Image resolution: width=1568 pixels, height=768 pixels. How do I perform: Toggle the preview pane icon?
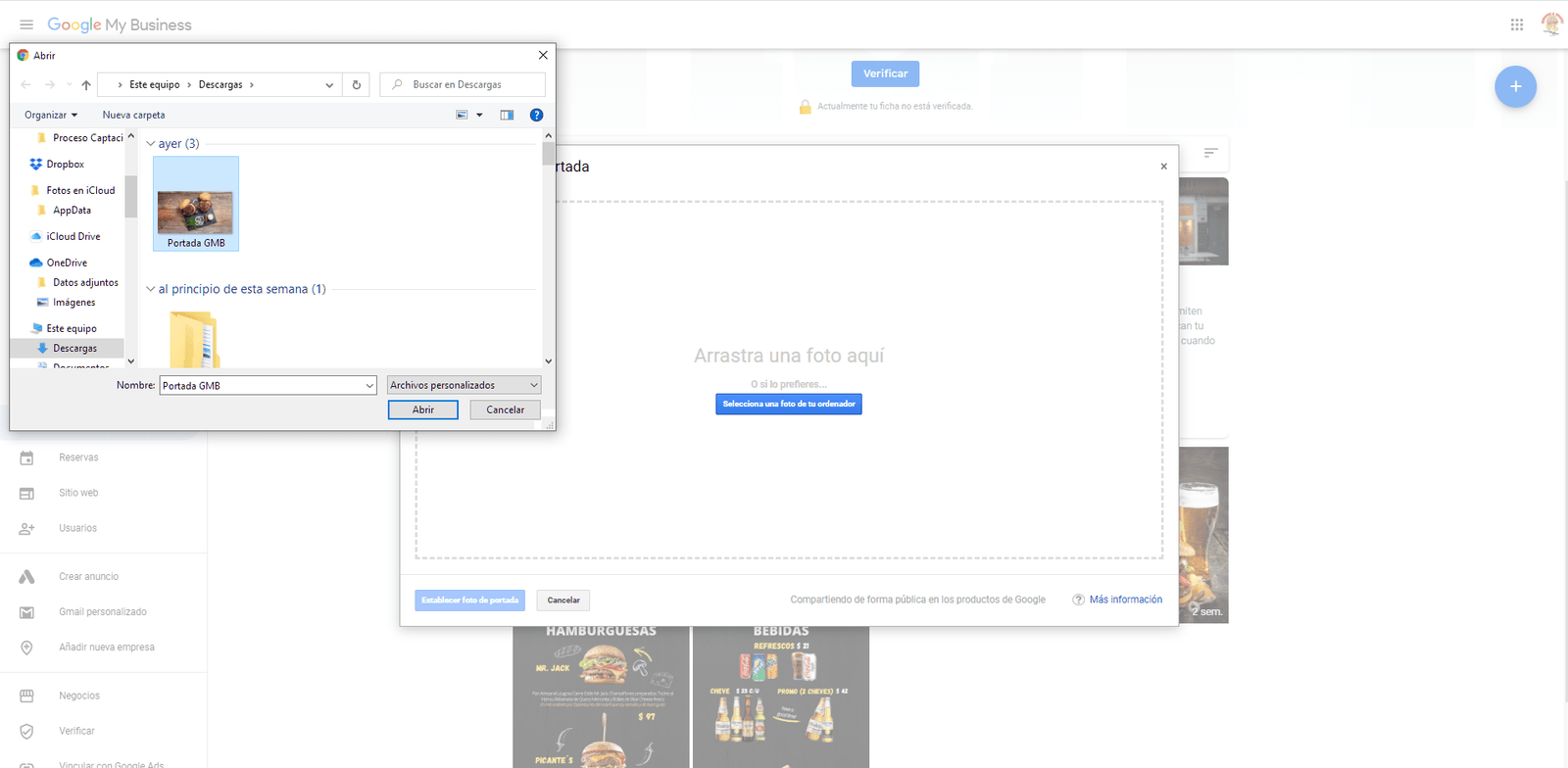pos(507,115)
